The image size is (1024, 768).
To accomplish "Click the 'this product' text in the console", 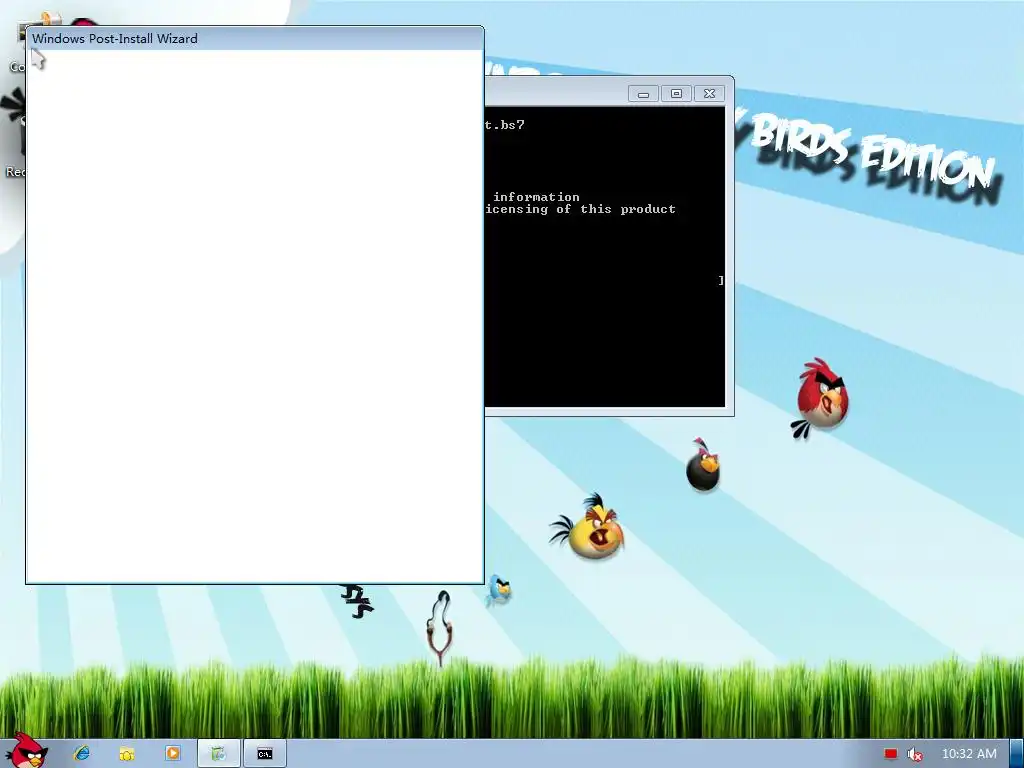I will 628,209.
